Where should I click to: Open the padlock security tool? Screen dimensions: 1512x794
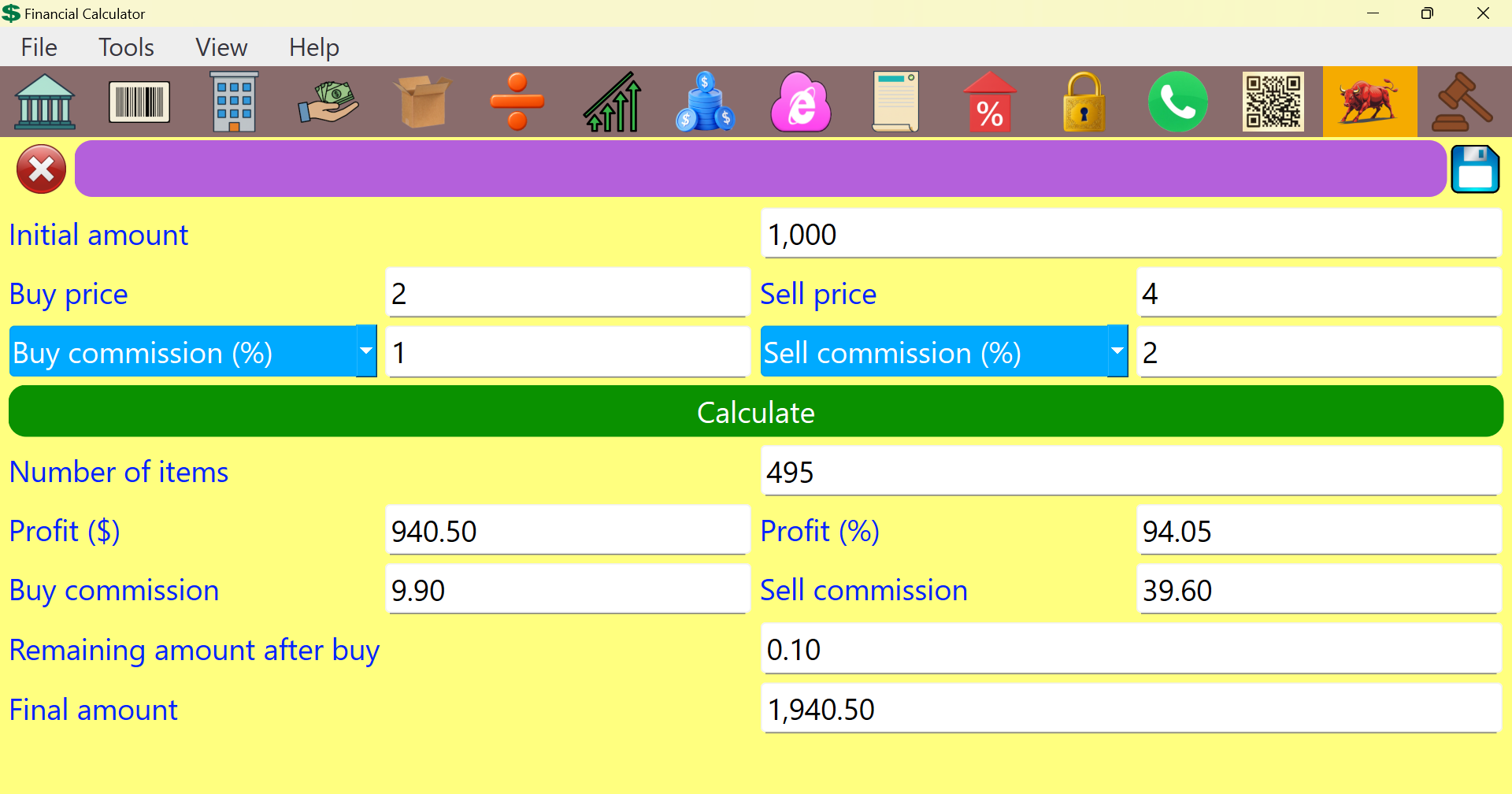point(1084,102)
